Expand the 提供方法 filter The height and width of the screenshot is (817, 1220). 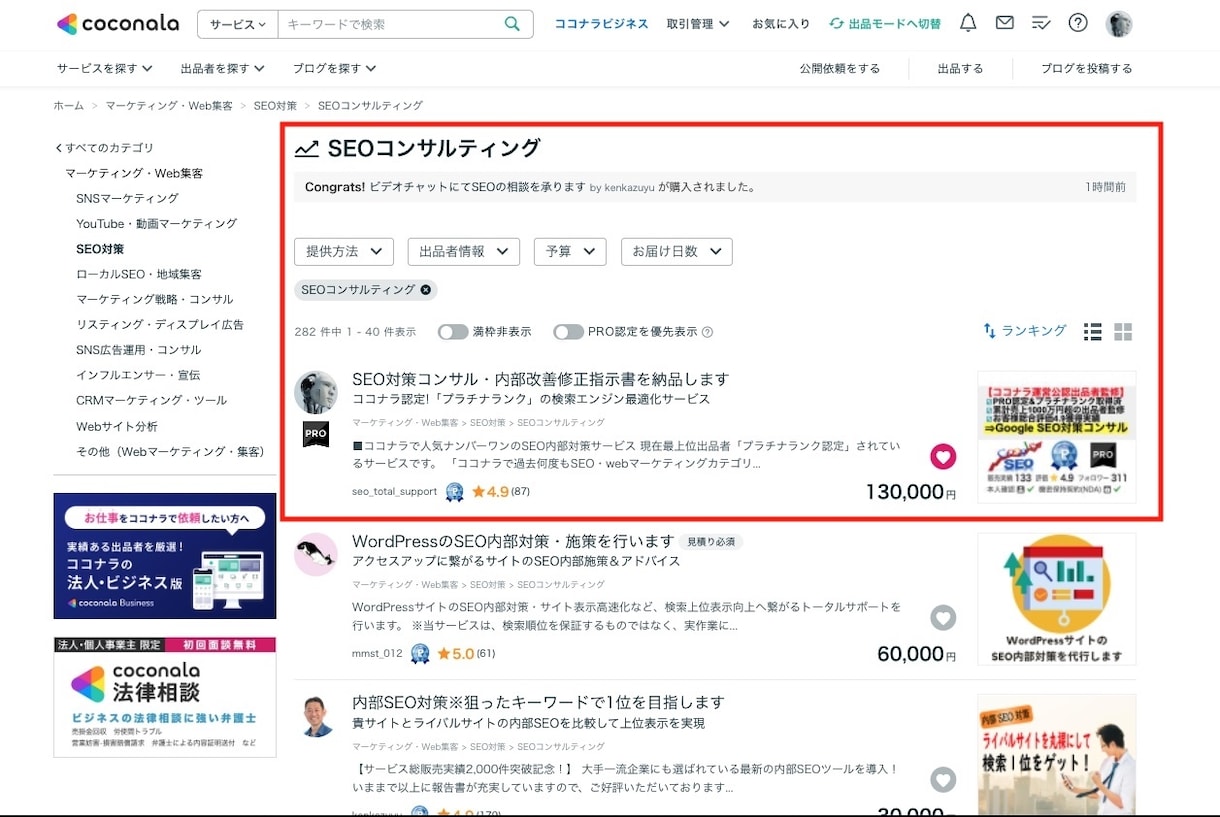point(344,252)
